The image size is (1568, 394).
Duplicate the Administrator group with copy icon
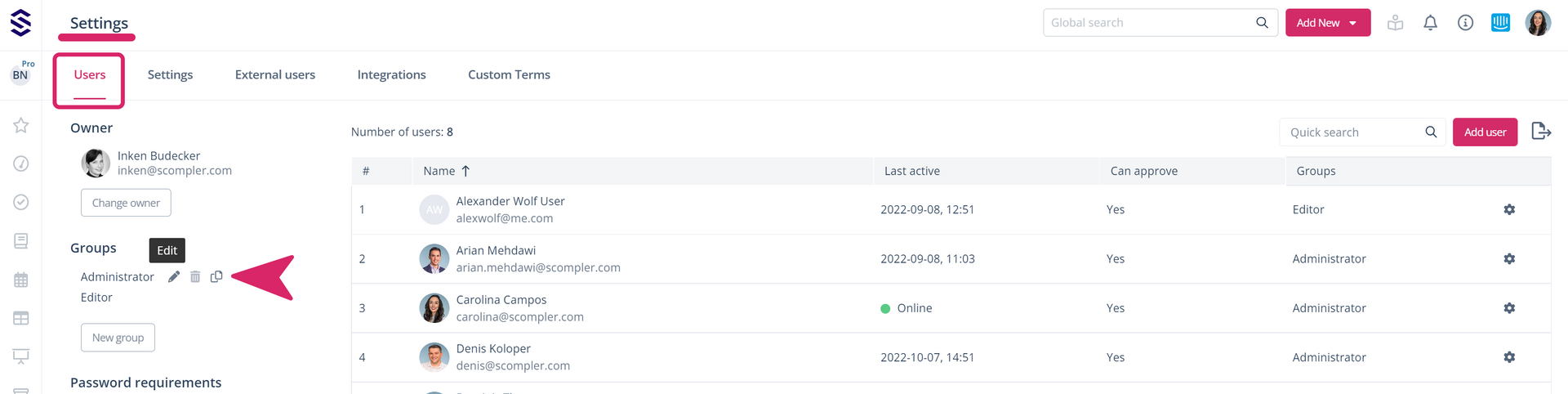point(216,277)
